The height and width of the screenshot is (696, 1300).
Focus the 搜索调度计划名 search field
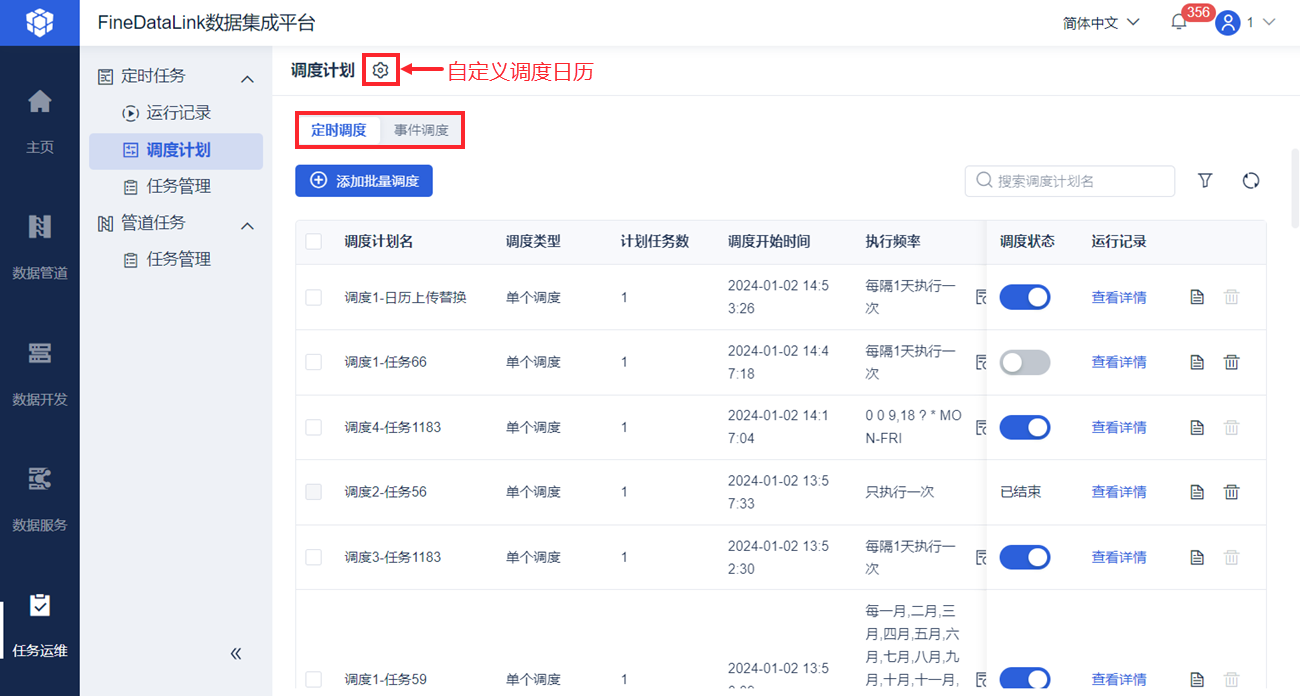1070,181
